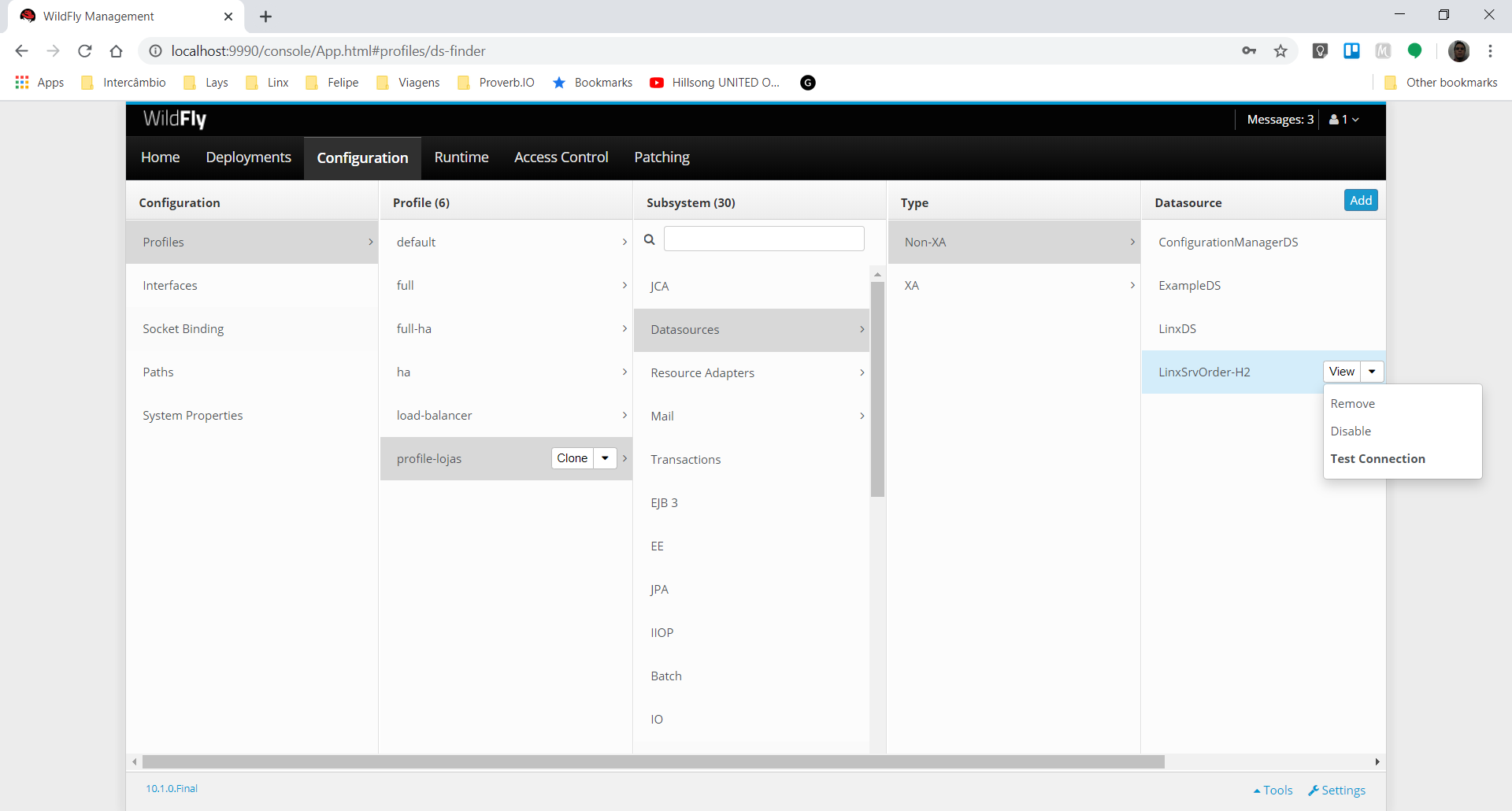
Task: Navigate back with the browser back arrow
Action: pyautogui.click(x=22, y=51)
